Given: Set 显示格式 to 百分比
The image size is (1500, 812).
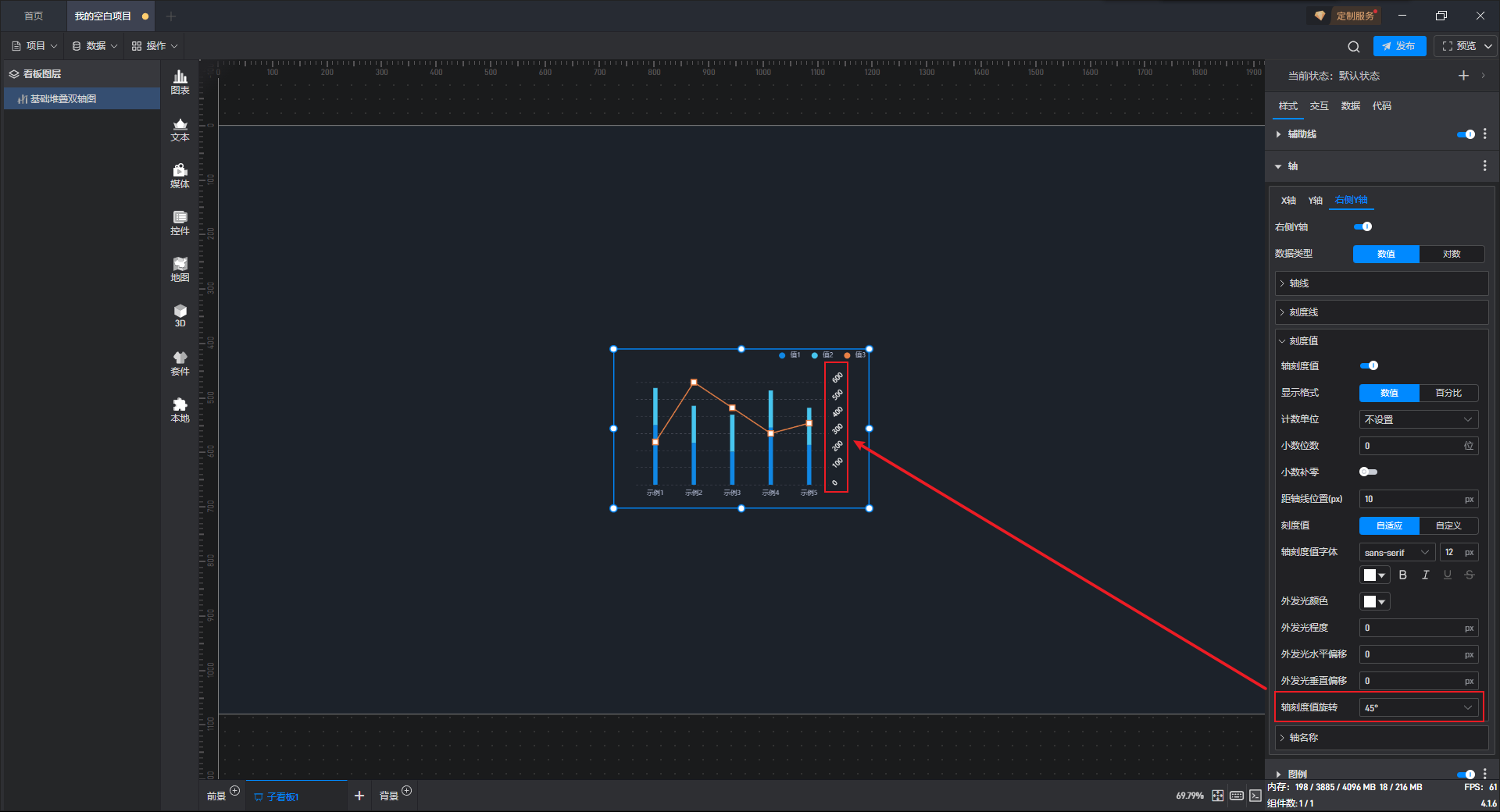Looking at the screenshot, I should coord(1448,393).
